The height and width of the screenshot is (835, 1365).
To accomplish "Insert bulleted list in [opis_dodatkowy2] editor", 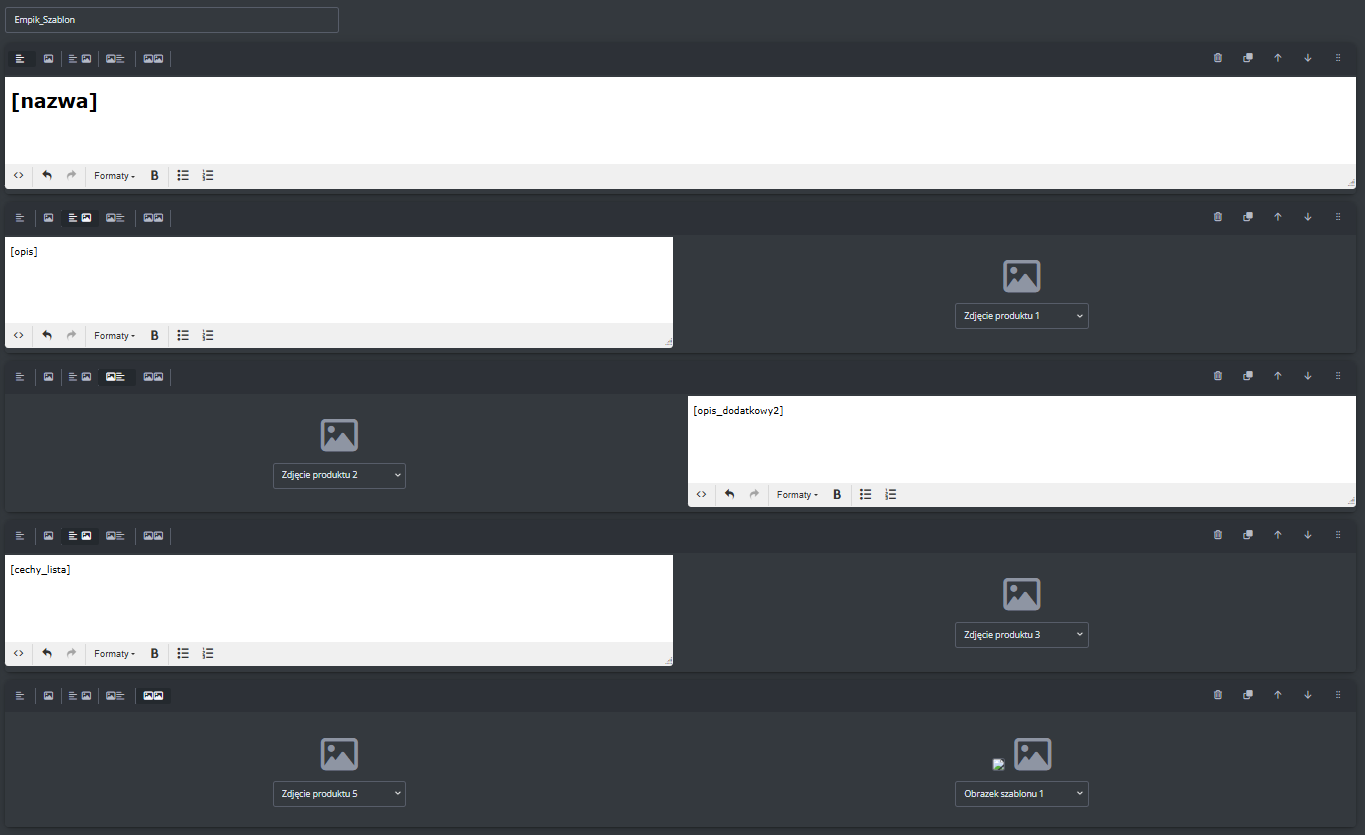I will pos(866,494).
